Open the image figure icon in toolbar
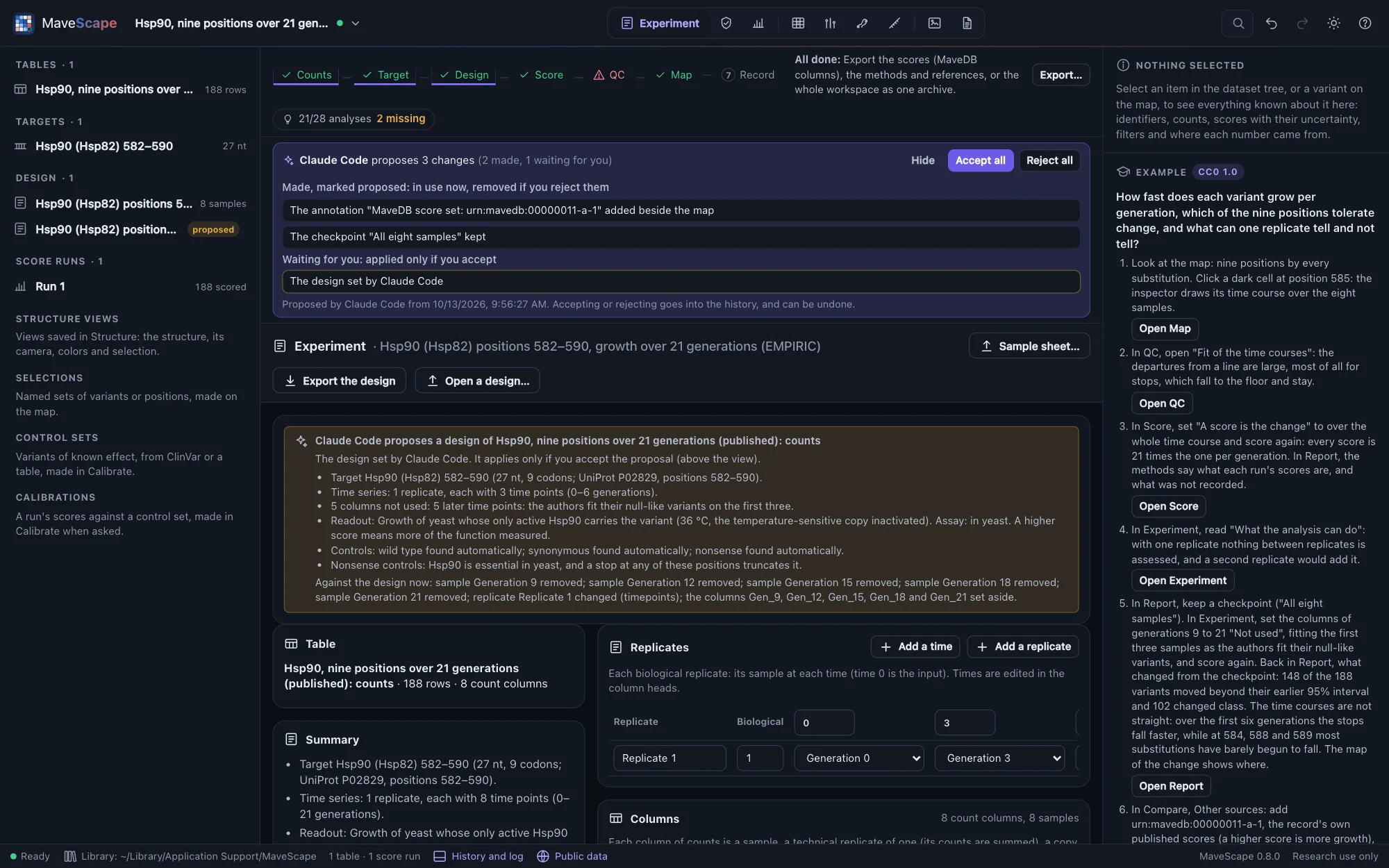 pyautogui.click(x=934, y=23)
